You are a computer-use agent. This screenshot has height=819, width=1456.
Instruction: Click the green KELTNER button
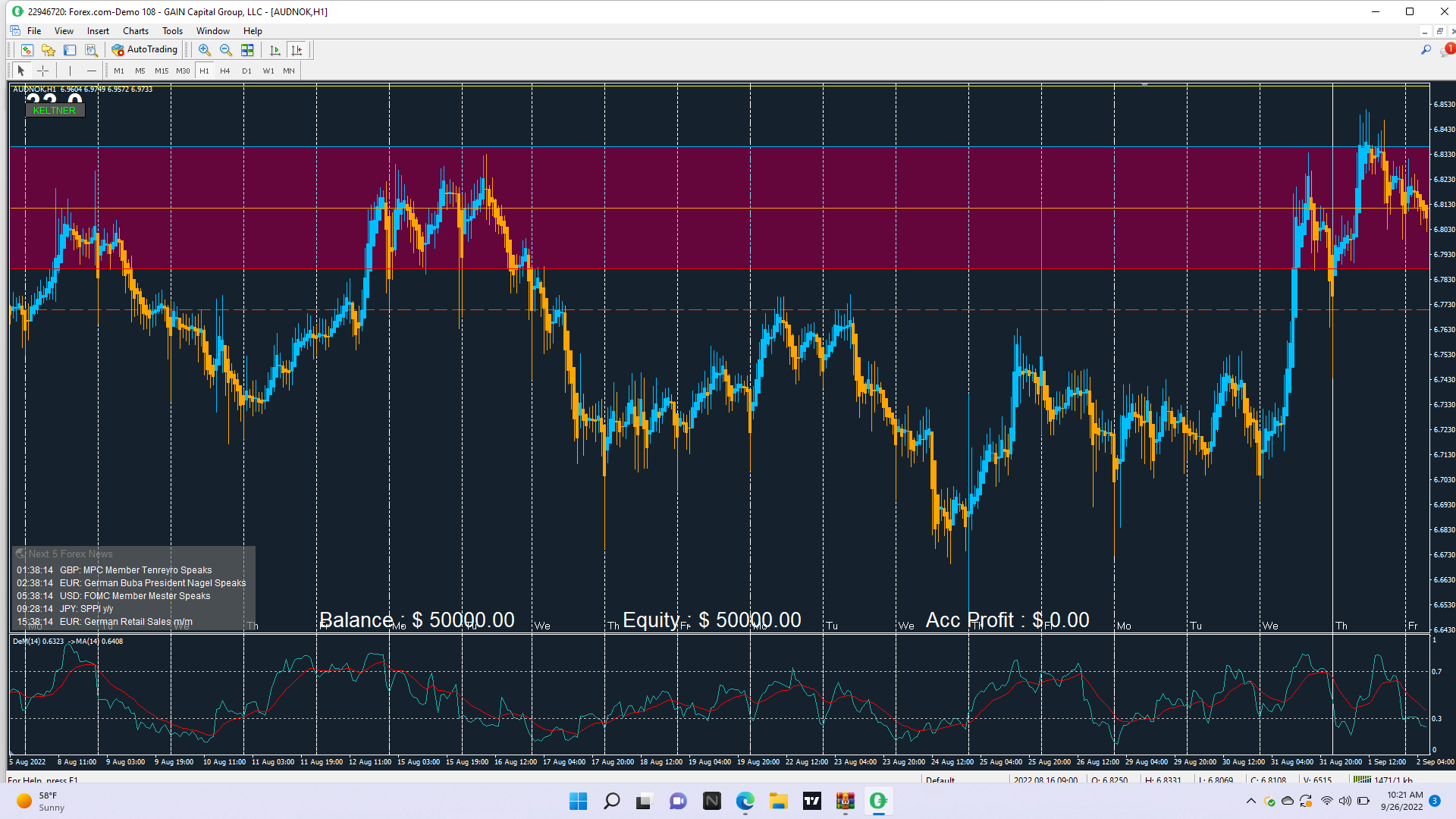[x=55, y=111]
